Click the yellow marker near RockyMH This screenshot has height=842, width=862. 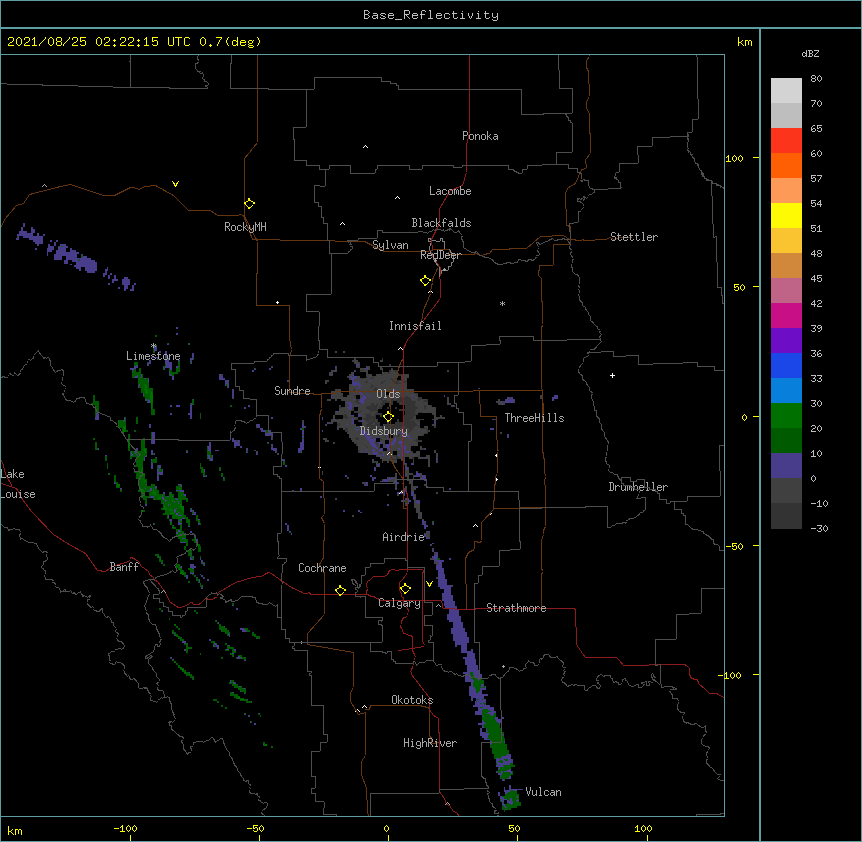click(x=249, y=203)
